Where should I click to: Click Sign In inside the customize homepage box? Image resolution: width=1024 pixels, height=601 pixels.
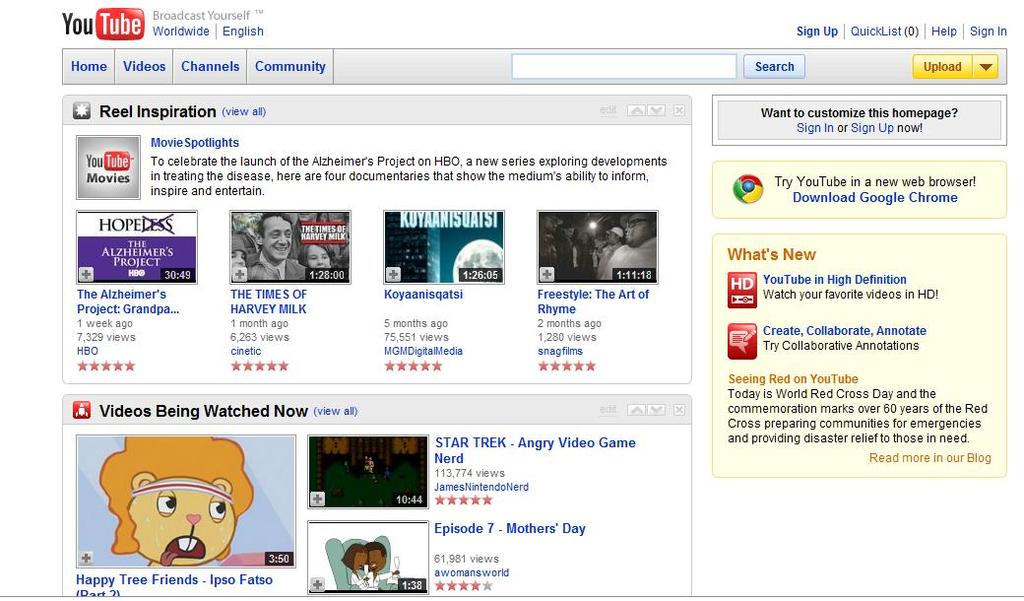click(814, 128)
